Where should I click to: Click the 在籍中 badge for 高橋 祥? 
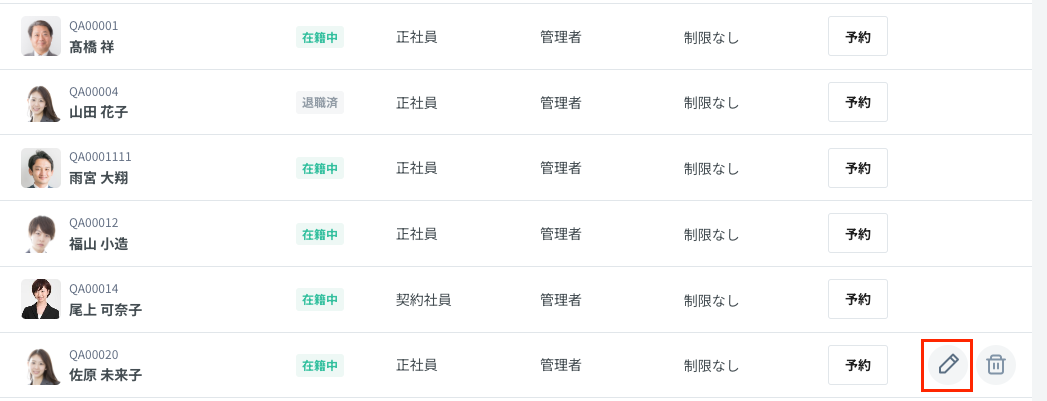320,37
